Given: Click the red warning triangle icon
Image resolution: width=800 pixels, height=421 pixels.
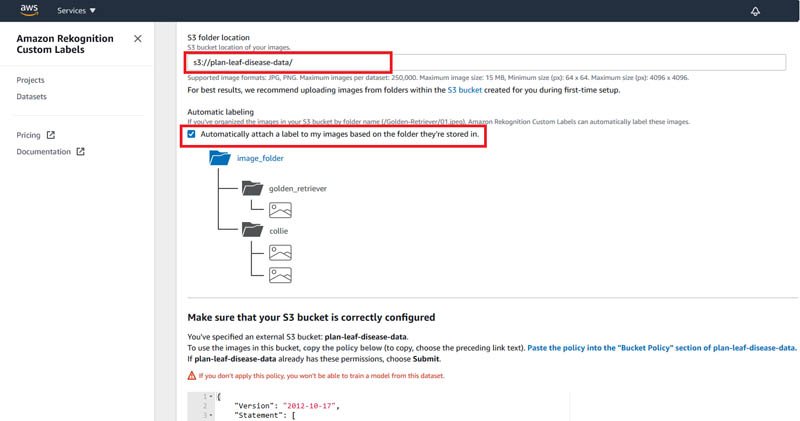Looking at the screenshot, I should click(x=191, y=376).
